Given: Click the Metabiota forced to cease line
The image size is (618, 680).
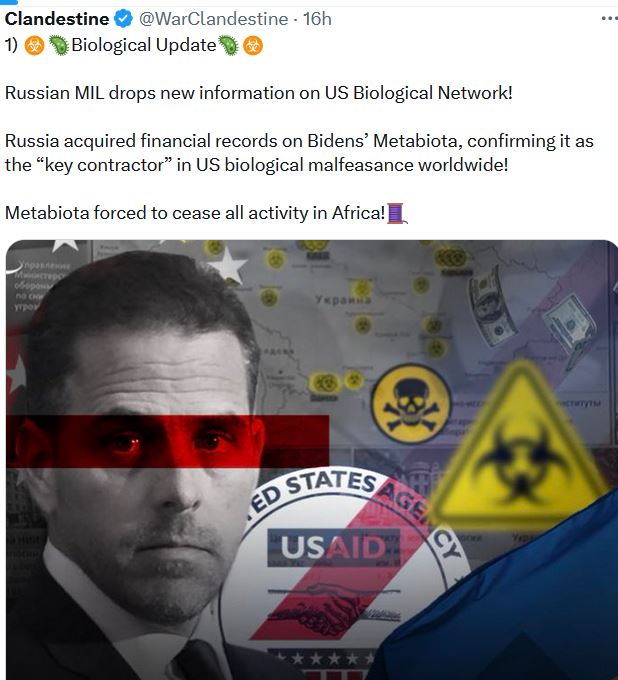Looking at the screenshot, I should 195,213.
